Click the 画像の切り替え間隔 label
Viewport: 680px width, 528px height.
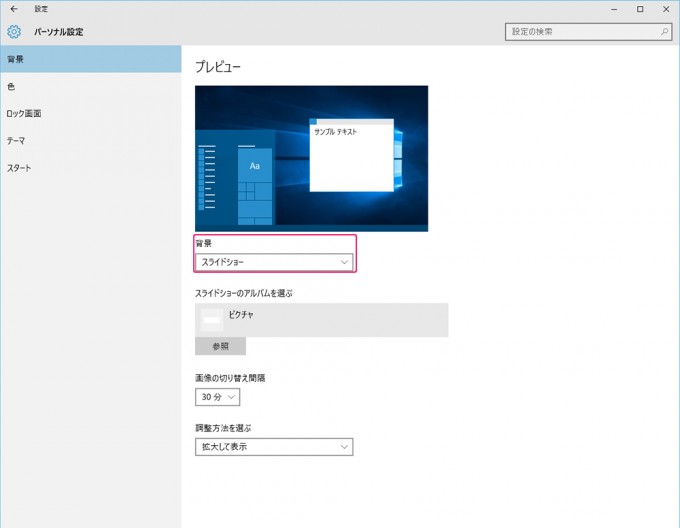pos(230,378)
